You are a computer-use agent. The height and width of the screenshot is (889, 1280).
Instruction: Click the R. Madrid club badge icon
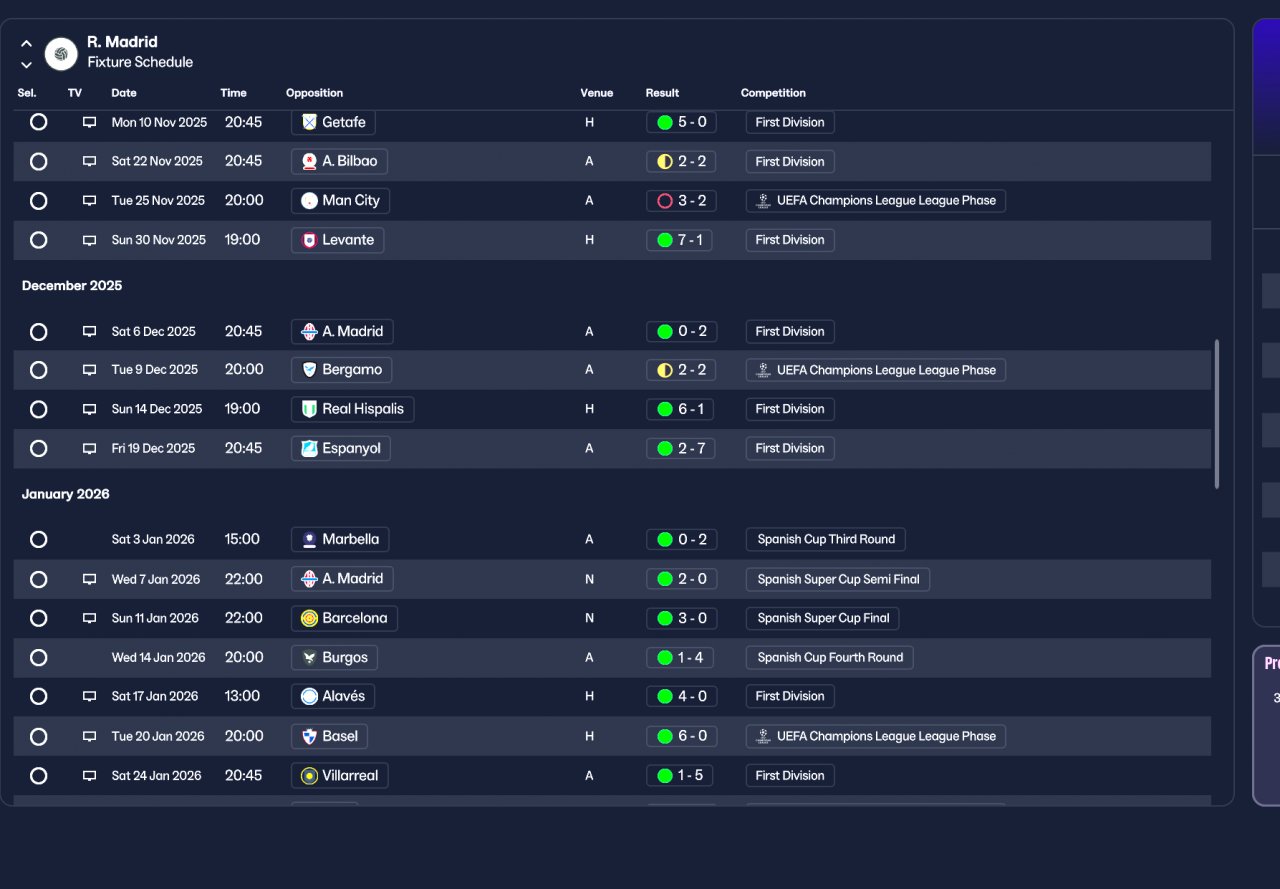point(61,54)
